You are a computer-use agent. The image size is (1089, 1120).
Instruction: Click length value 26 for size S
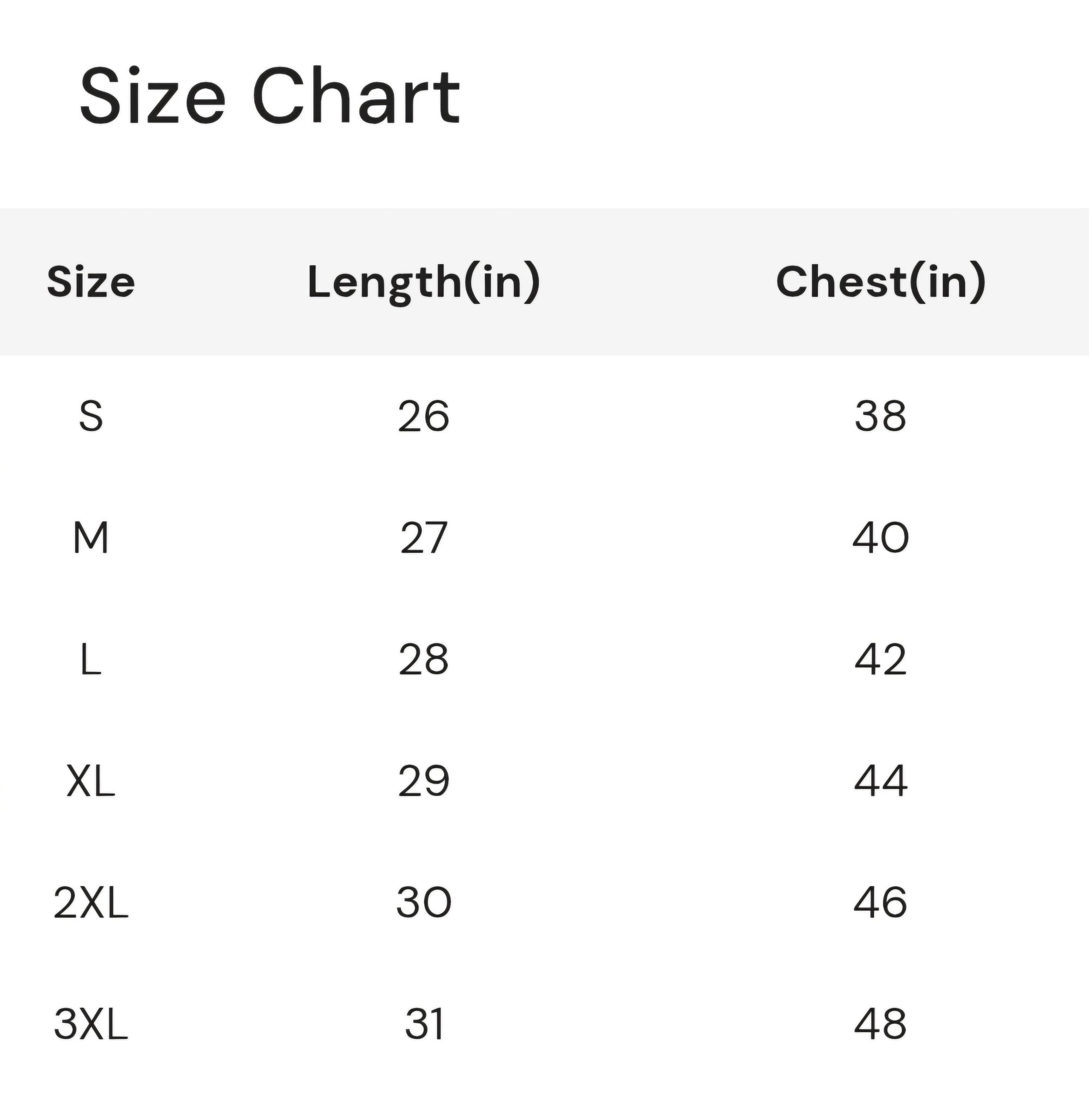point(424,416)
